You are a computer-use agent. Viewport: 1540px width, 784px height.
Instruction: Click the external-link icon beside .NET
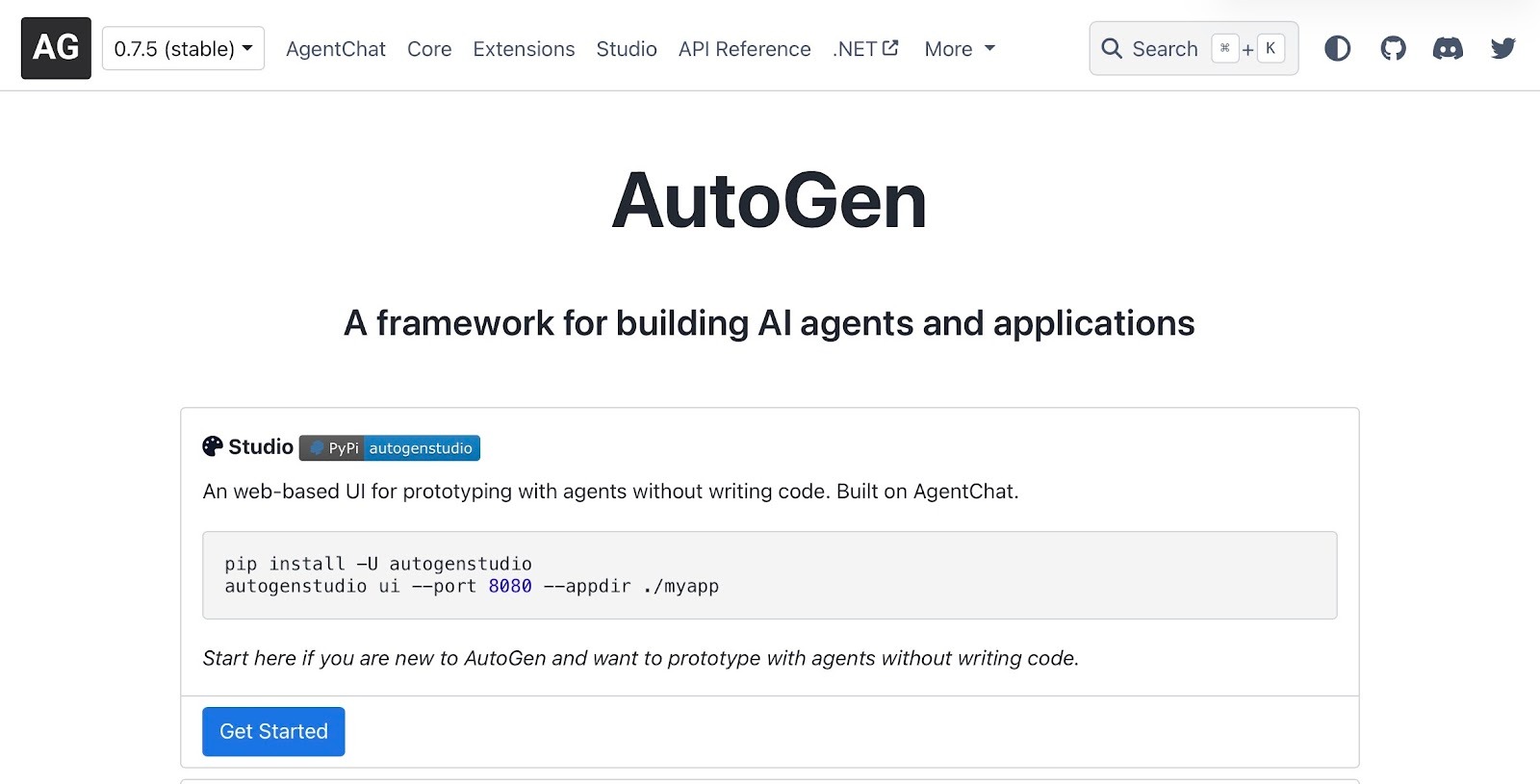tap(890, 47)
